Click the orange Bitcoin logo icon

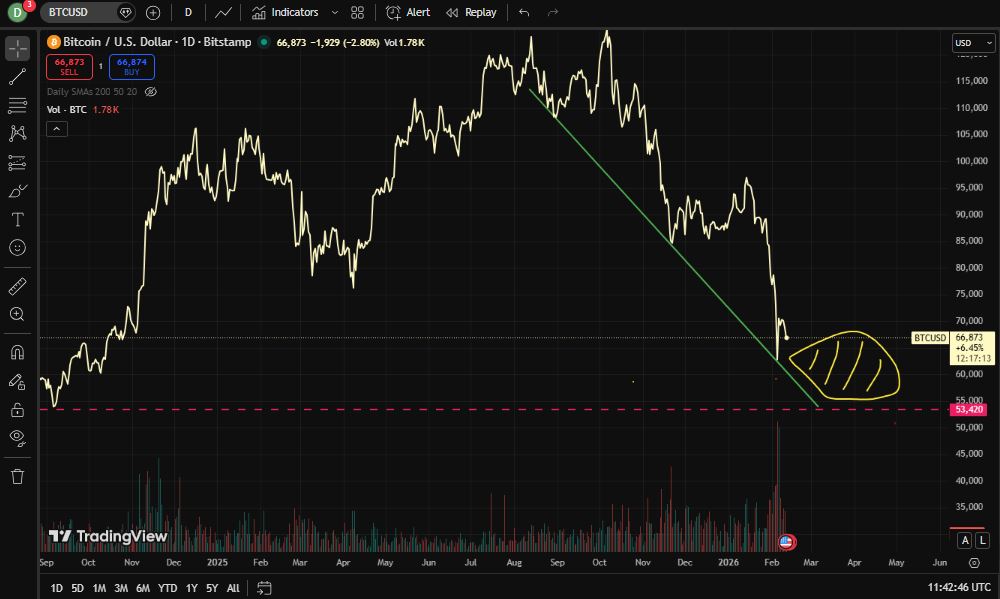pos(54,42)
